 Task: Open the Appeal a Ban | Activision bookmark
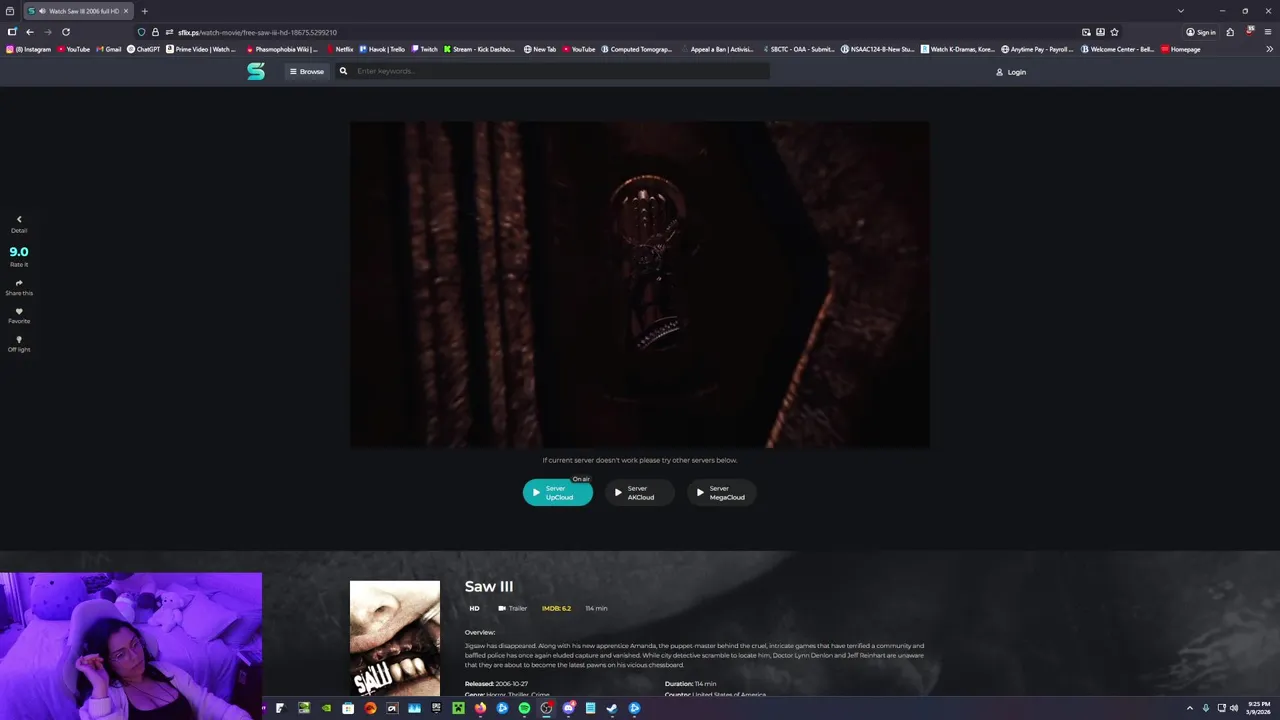pyautogui.click(x=718, y=49)
